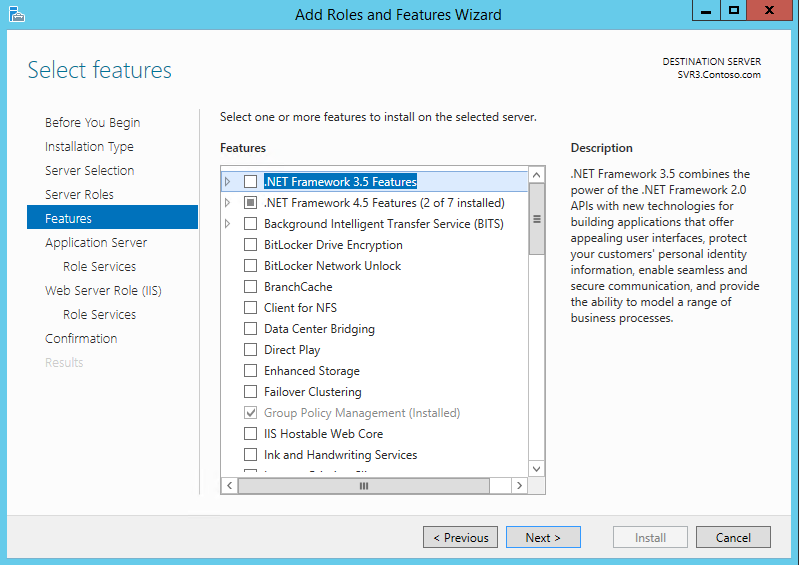
Task: Click the wizard icon in title bar
Action: [x=17, y=14]
